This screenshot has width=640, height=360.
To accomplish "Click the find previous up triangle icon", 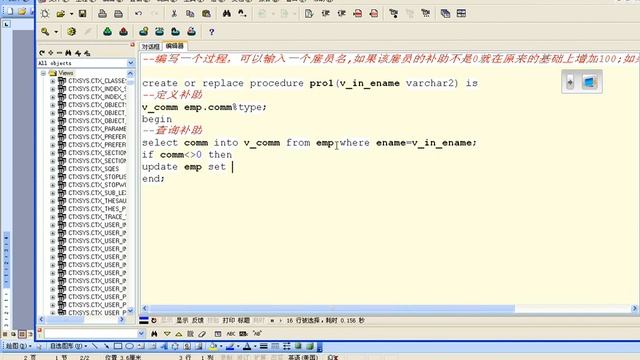I will click(x=179, y=334).
